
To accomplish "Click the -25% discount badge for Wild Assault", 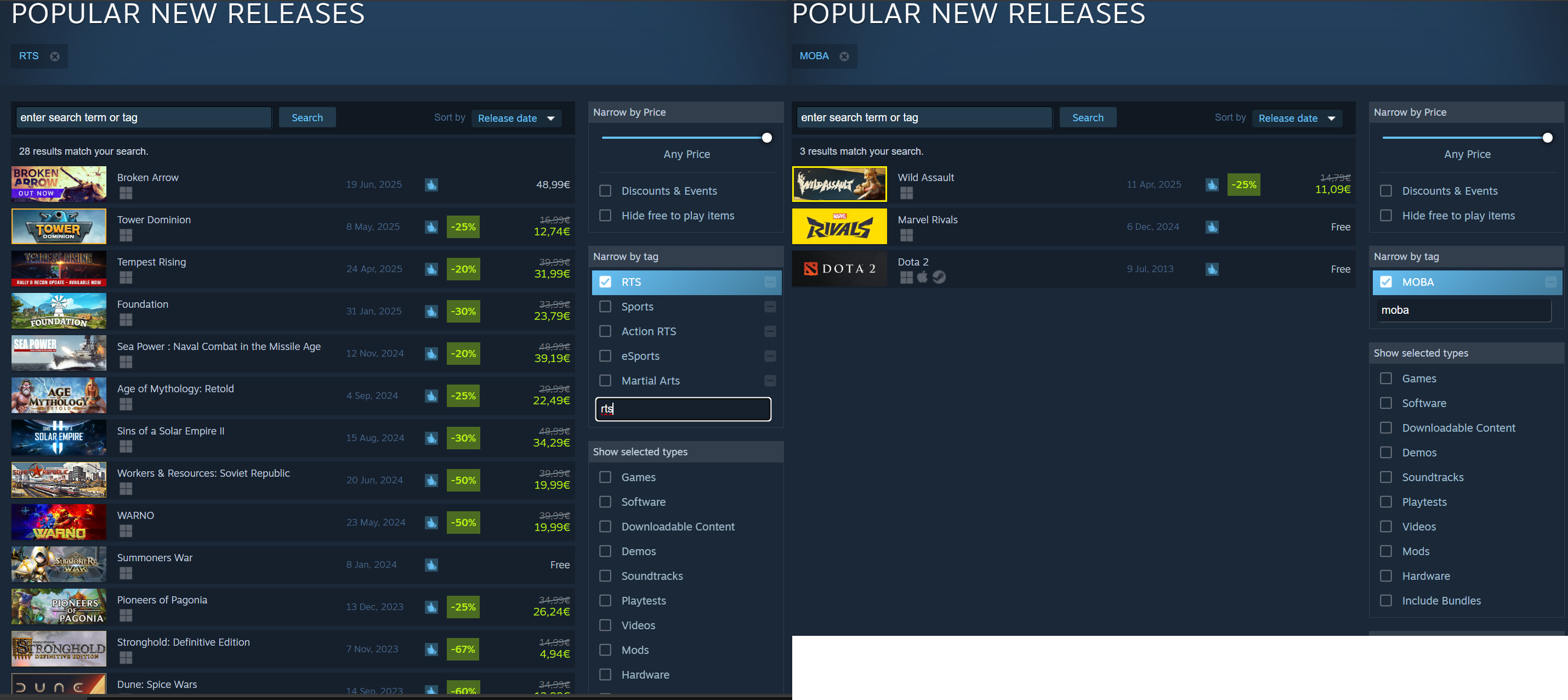I will pyautogui.click(x=1243, y=184).
